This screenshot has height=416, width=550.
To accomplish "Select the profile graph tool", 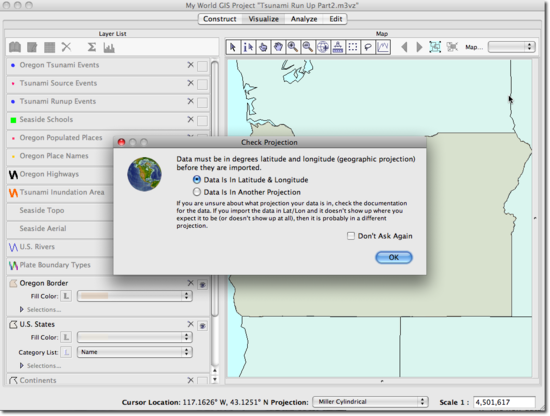I will point(383,47).
